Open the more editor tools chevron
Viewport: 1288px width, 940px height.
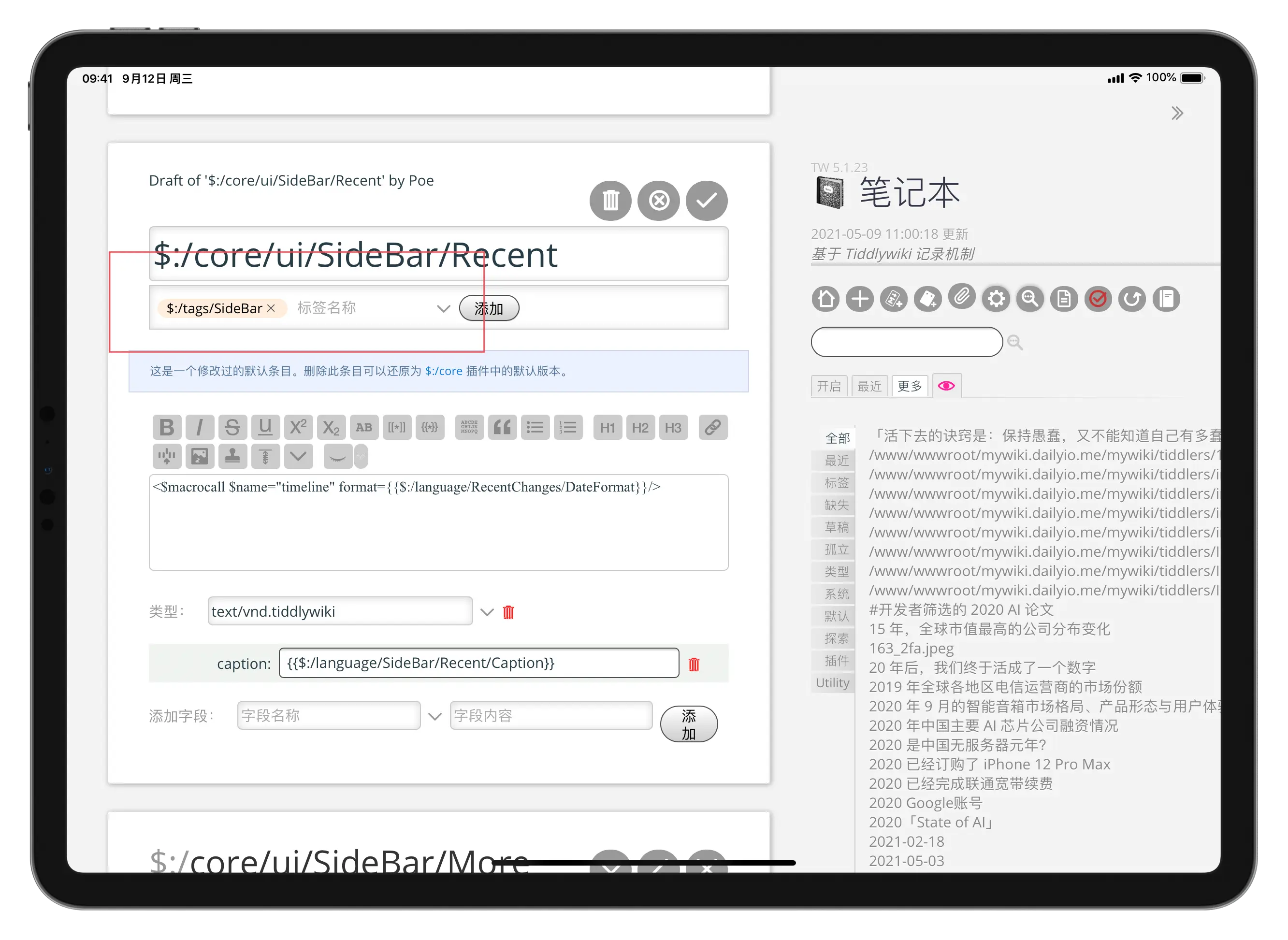click(298, 456)
